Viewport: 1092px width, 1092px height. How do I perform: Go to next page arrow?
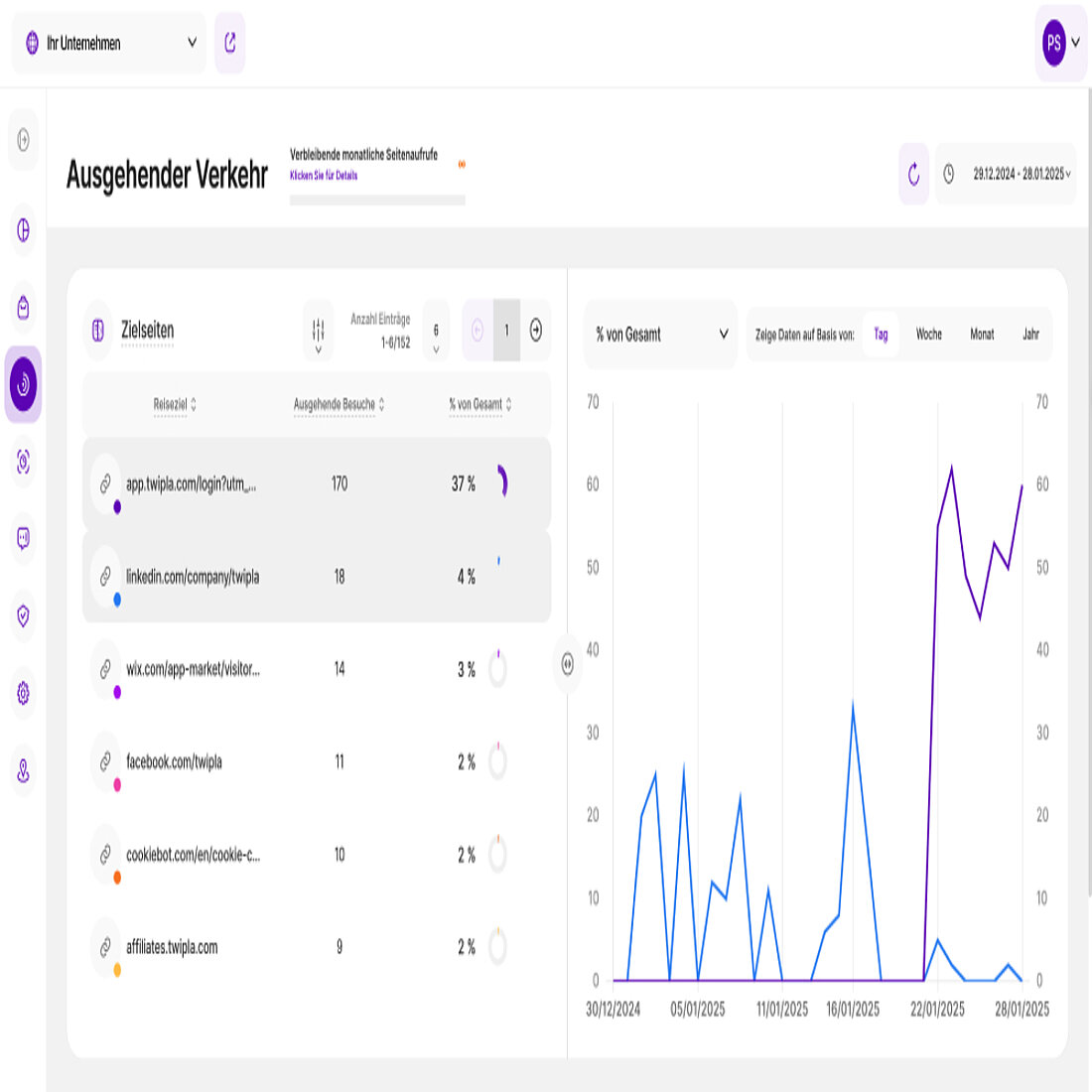point(536,331)
